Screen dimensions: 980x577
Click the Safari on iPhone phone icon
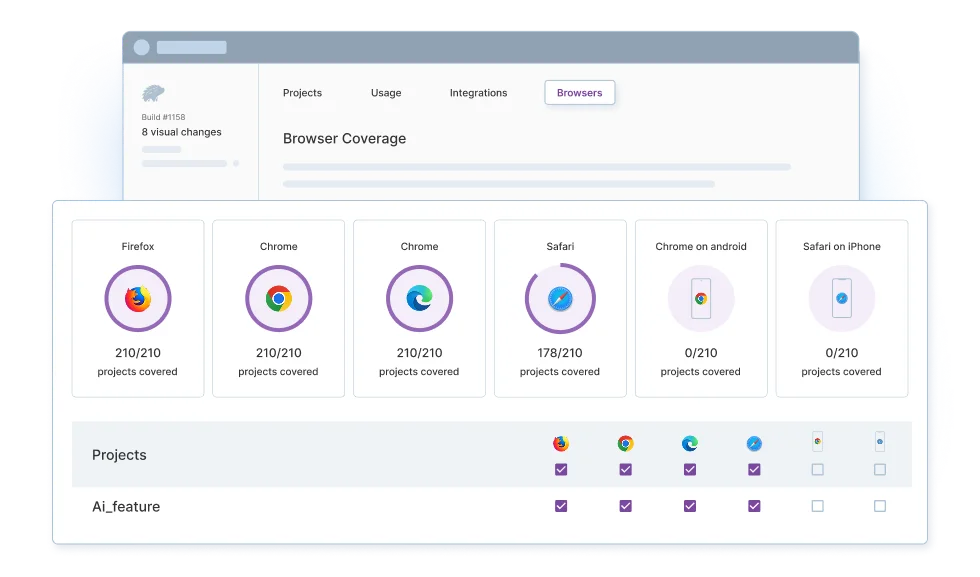coord(841,299)
